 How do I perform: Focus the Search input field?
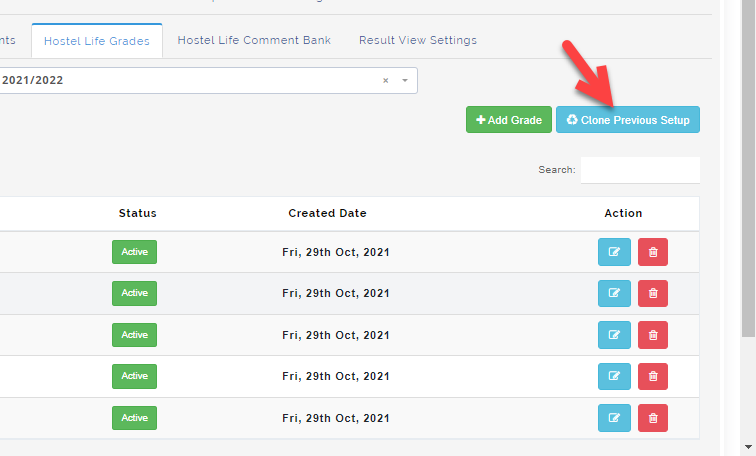(x=640, y=170)
